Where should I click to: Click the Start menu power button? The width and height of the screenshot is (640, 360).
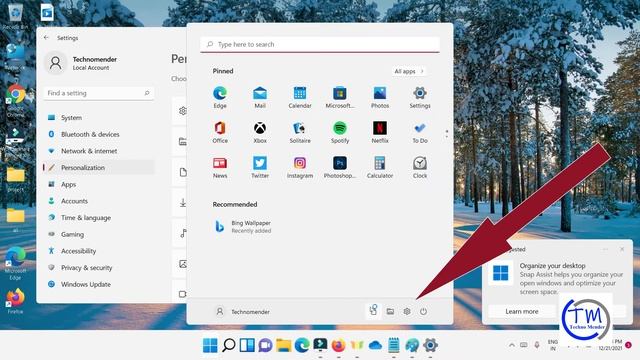[x=423, y=311]
